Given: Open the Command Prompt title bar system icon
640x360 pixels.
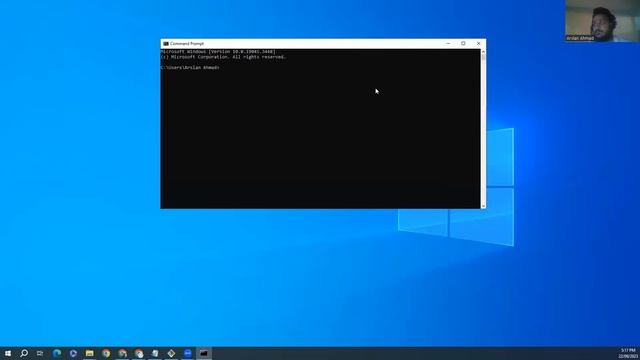Looking at the screenshot, I should click(x=166, y=44).
